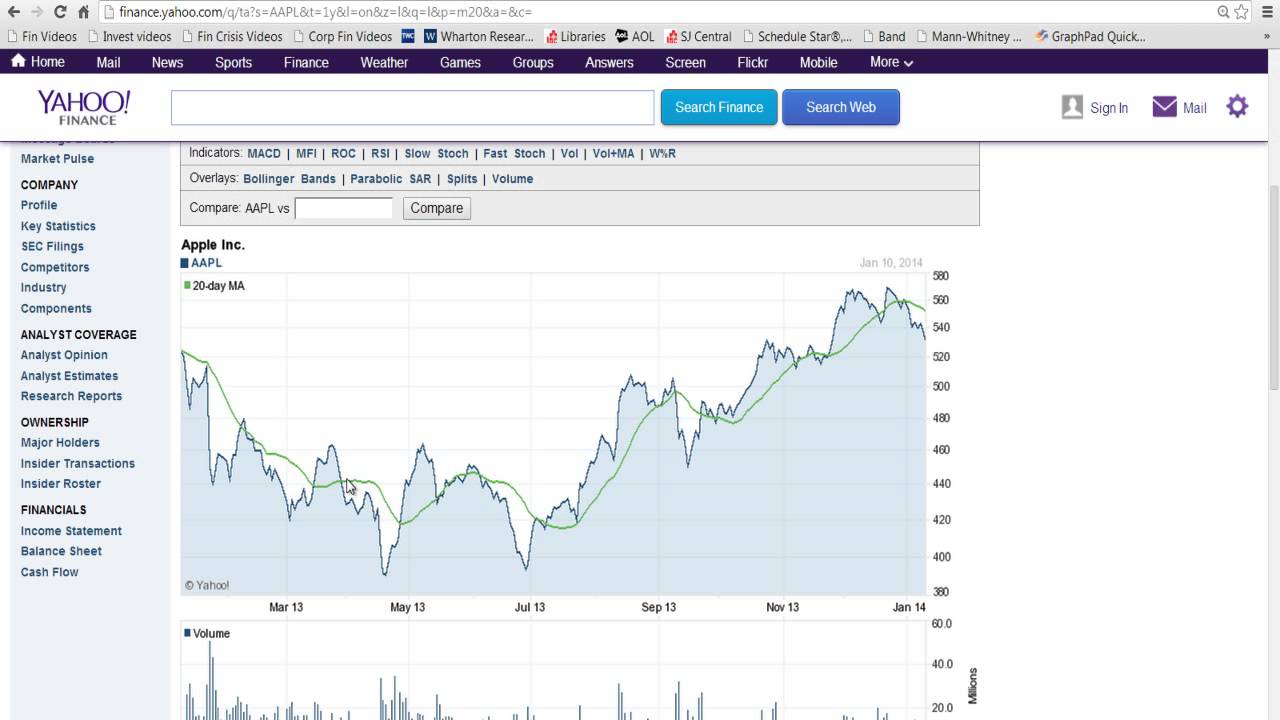Click the zoom magnifier icon in address bar
The height and width of the screenshot is (720, 1280).
(x=1223, y=12)
